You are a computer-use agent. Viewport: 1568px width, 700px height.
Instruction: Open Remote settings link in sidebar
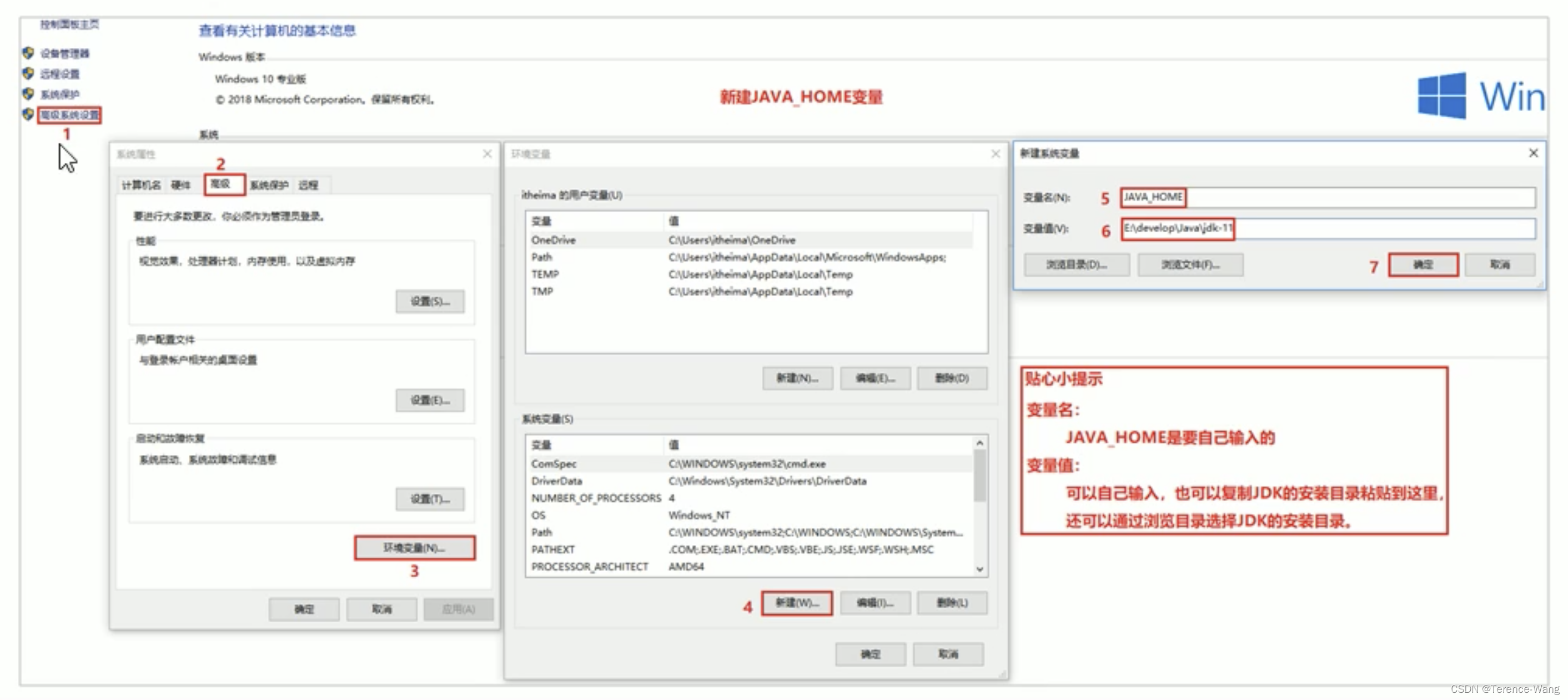pos(59,74)
